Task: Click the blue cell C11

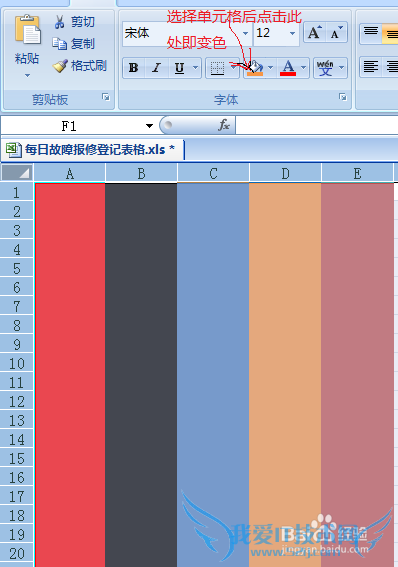Action: [213, 382]
